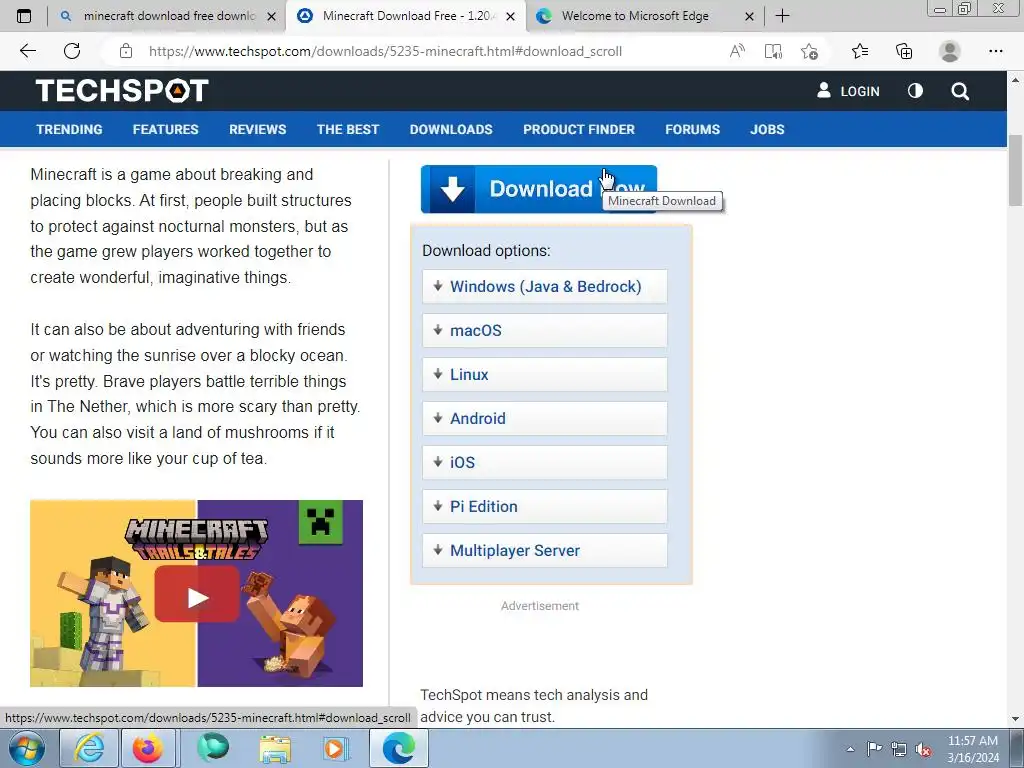Open the Action Center flag icon
The image size is (1024, 768).
[x=874, y=748]
